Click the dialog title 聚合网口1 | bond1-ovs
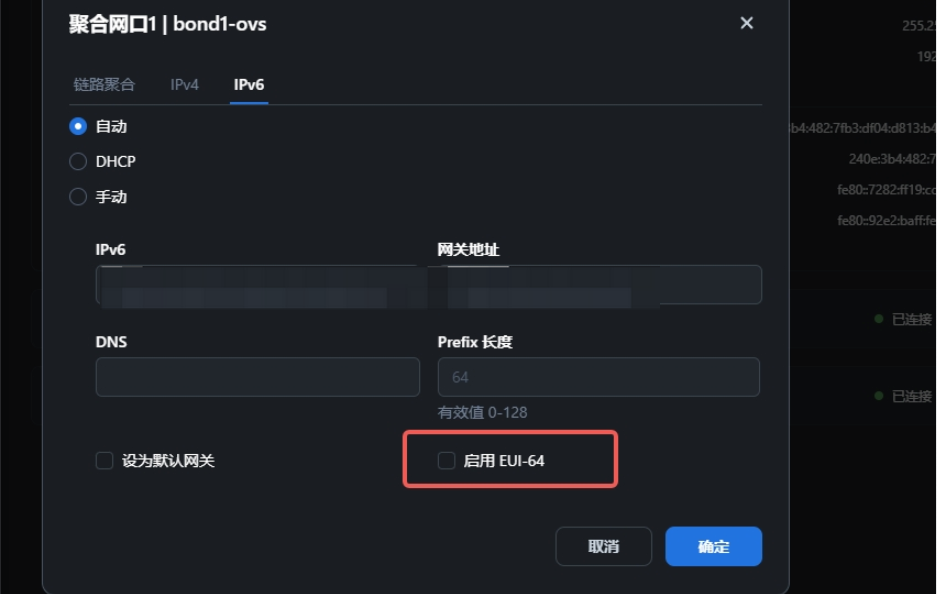This screenshot has width=937, height=594. click(168, 24)
